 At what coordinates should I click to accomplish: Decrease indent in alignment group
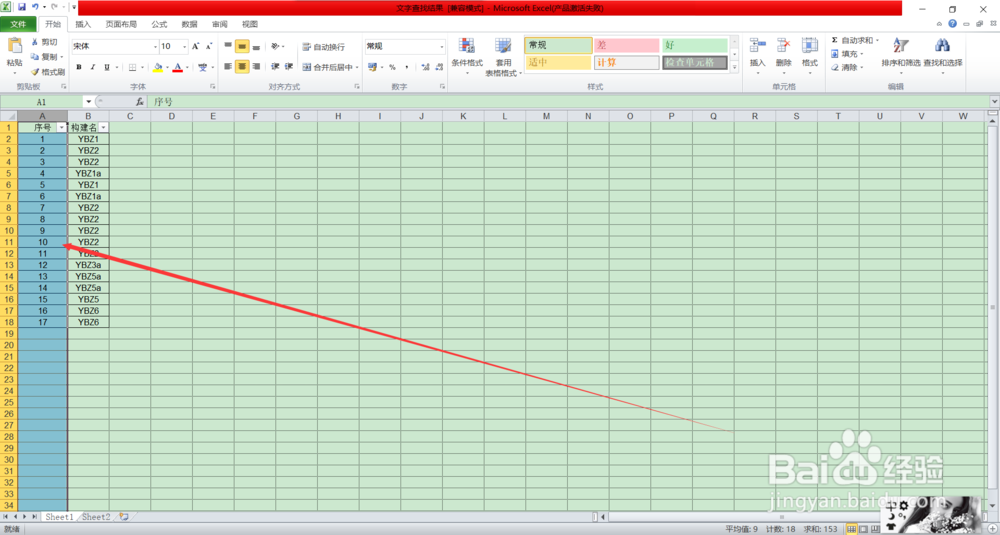(275, 66)
